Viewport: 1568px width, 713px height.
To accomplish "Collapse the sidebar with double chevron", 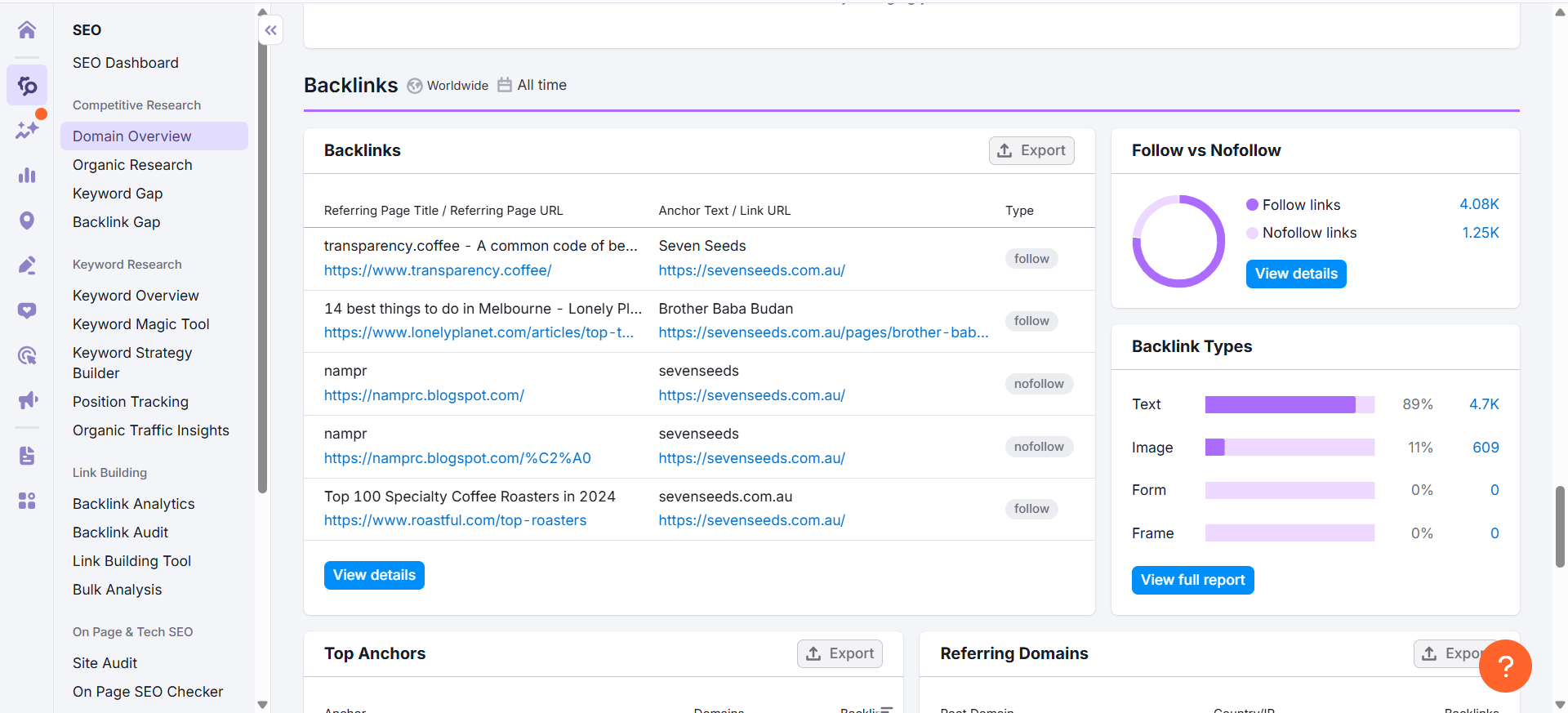I will coord(270,30).
